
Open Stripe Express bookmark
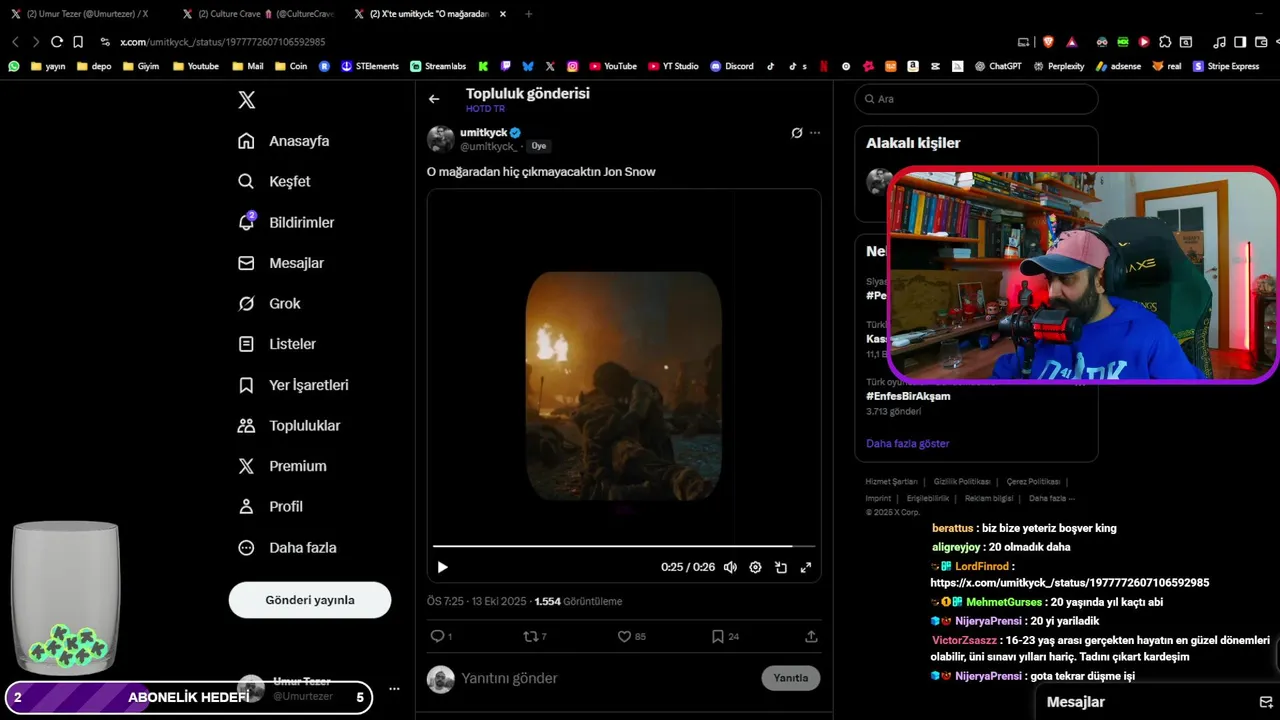(x=1226, y=66)
